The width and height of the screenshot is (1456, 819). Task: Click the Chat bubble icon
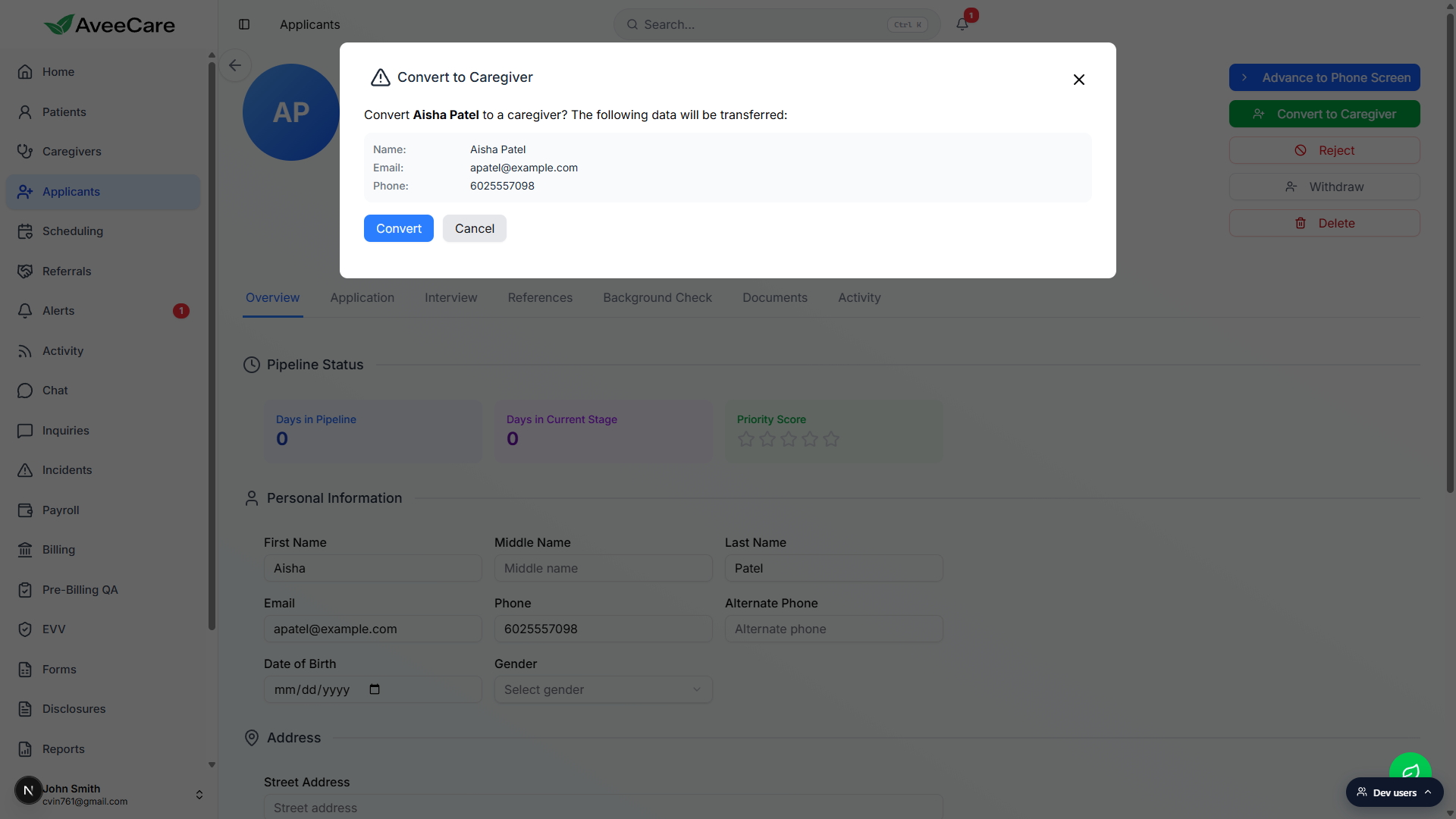pyautogui.click(x=25, y=391)
